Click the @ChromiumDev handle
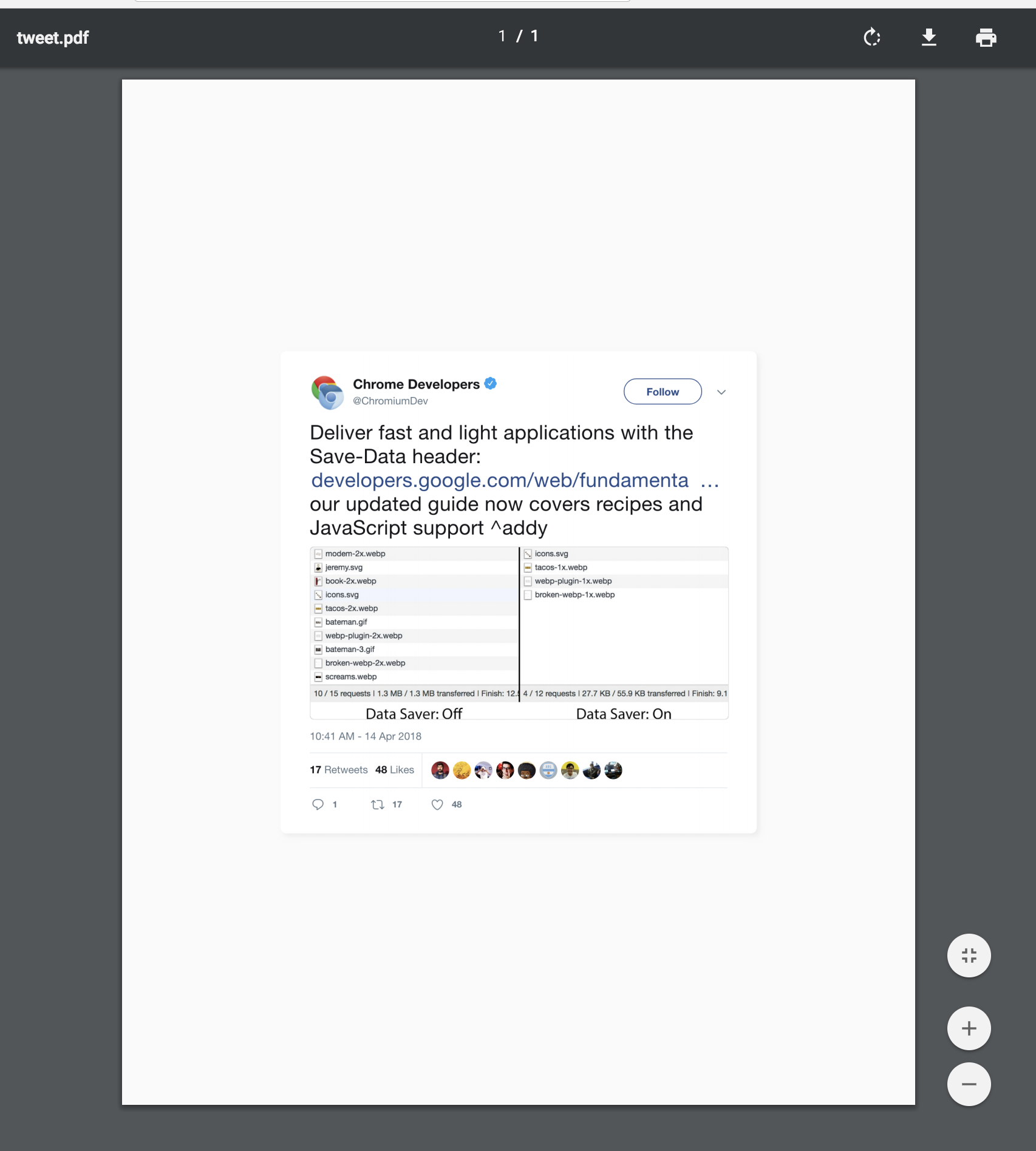 pyautogui.click(x=390, y=401)
